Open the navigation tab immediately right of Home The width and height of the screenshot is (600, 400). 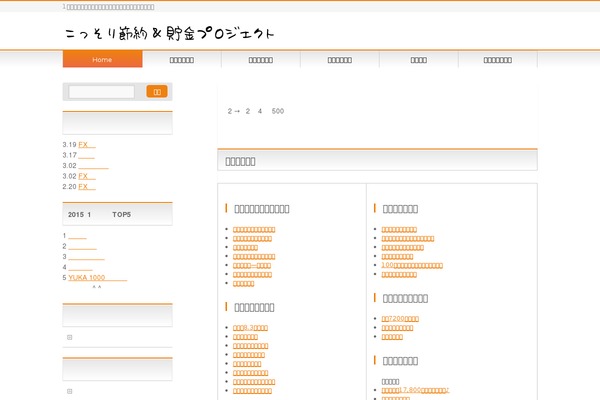tap(182, 60)
